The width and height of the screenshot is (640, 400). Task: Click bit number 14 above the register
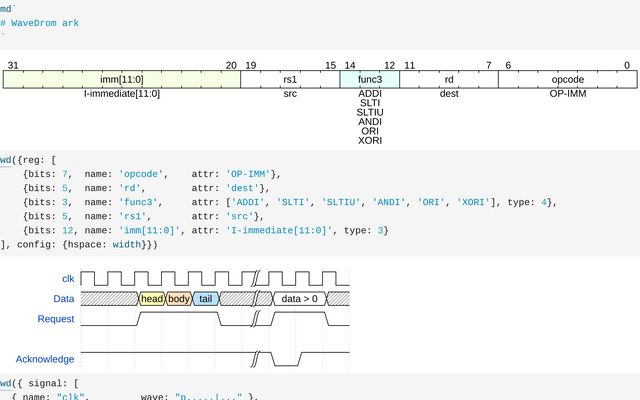coord(350,65)
